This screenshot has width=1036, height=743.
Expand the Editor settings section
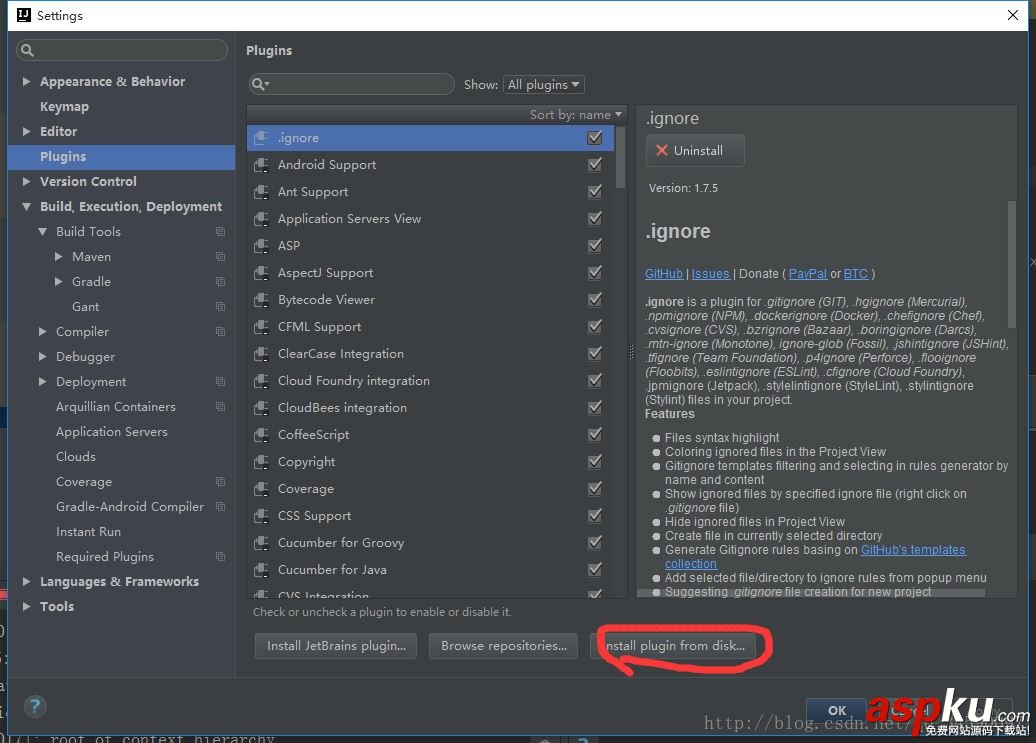point(26,131)
